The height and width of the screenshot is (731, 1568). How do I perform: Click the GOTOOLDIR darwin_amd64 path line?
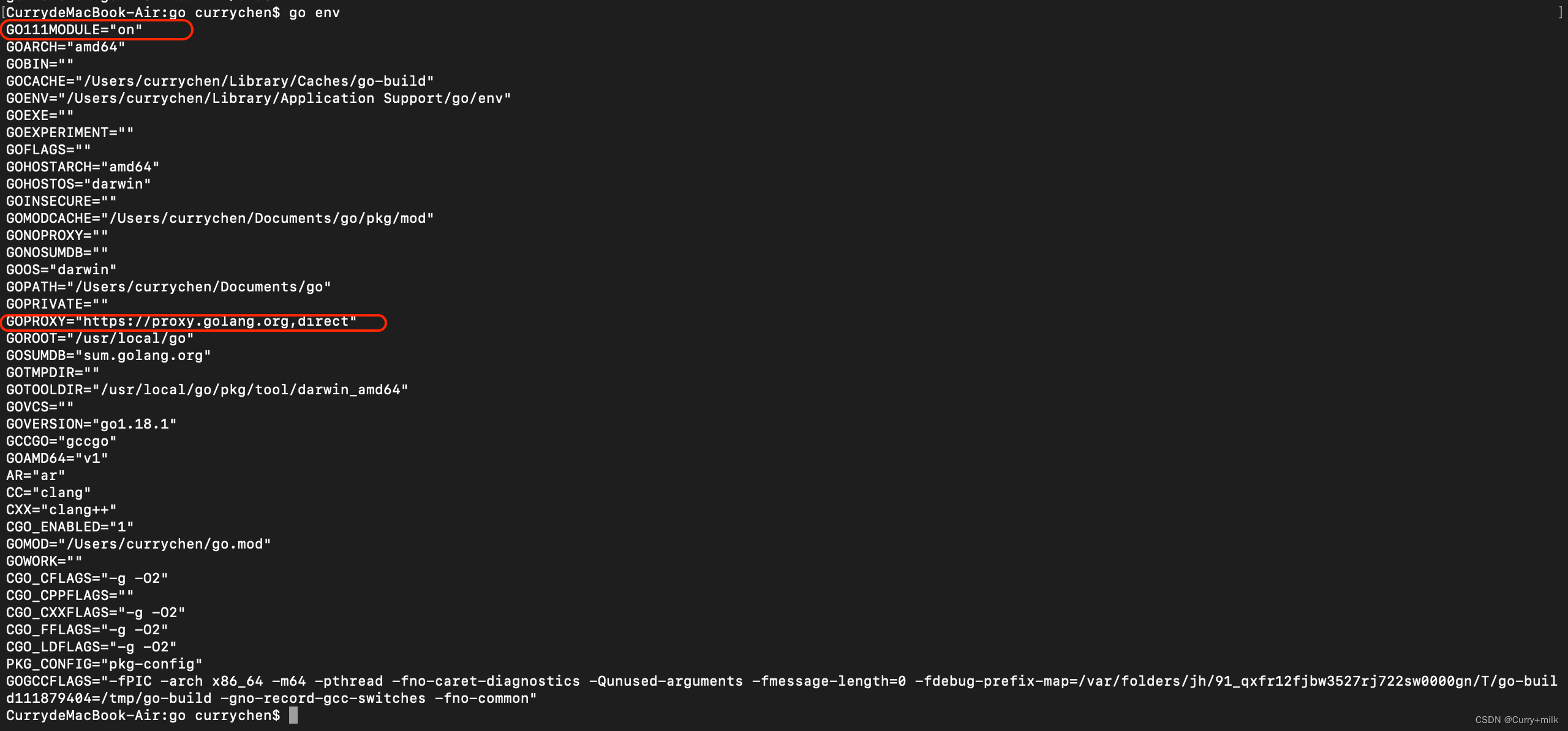point(207,390)
